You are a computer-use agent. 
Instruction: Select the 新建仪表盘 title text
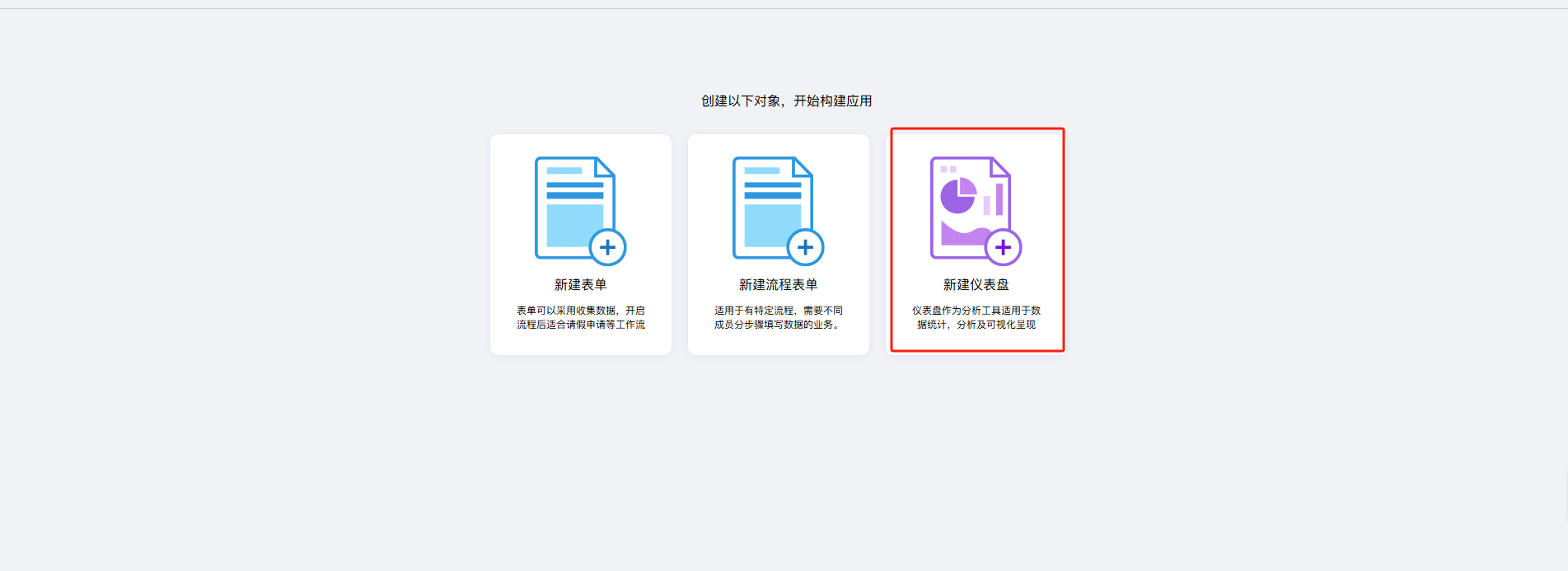976,285
